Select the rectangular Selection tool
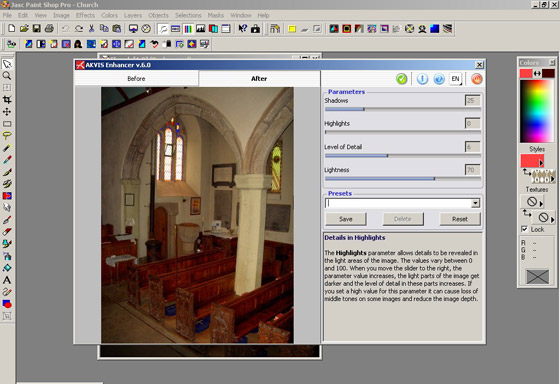 [7, 124]
